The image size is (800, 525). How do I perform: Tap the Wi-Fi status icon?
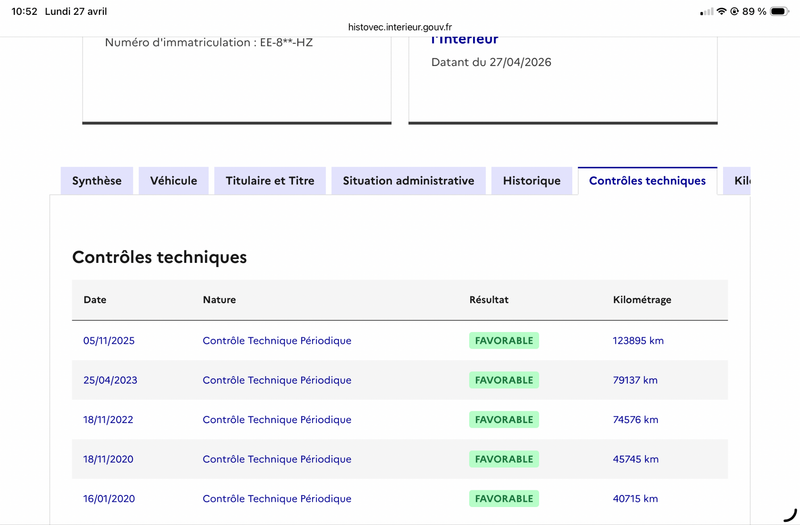(x=721, y=11)
